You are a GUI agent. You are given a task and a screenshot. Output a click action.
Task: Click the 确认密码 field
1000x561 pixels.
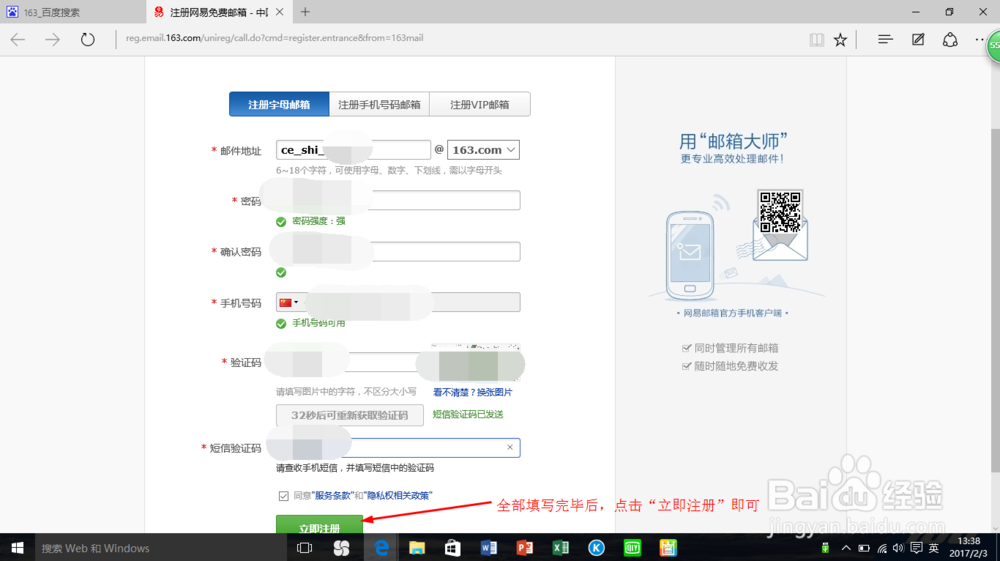pyautogui.click(x=398, y=251)
